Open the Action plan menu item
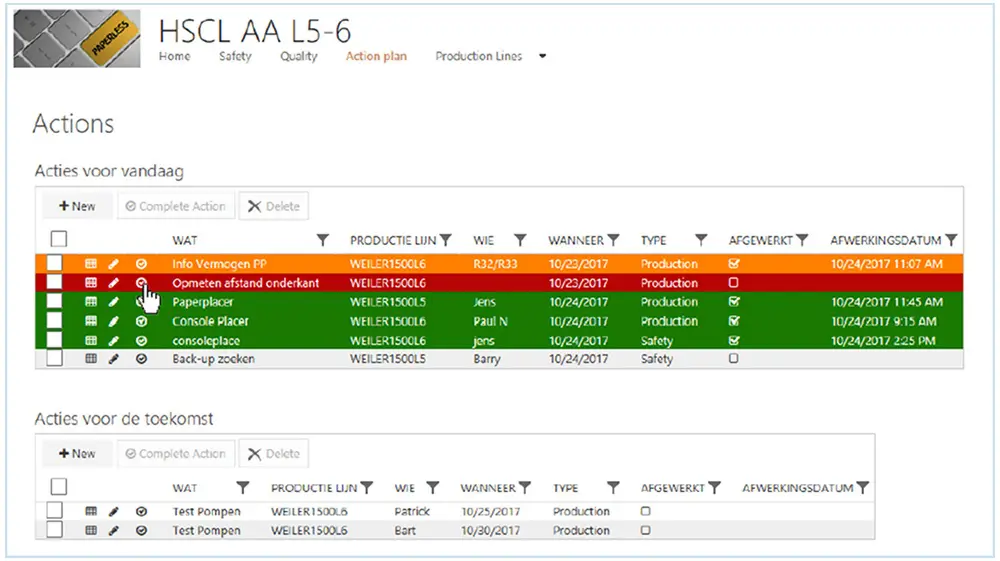Screen dimensions: 1000x561 [376, 56]
